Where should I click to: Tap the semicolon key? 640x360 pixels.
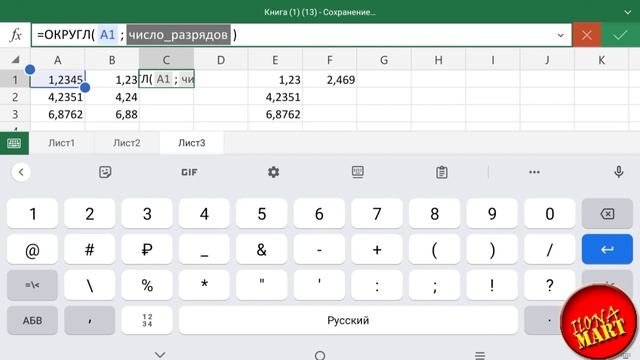(x=435, y=285)
